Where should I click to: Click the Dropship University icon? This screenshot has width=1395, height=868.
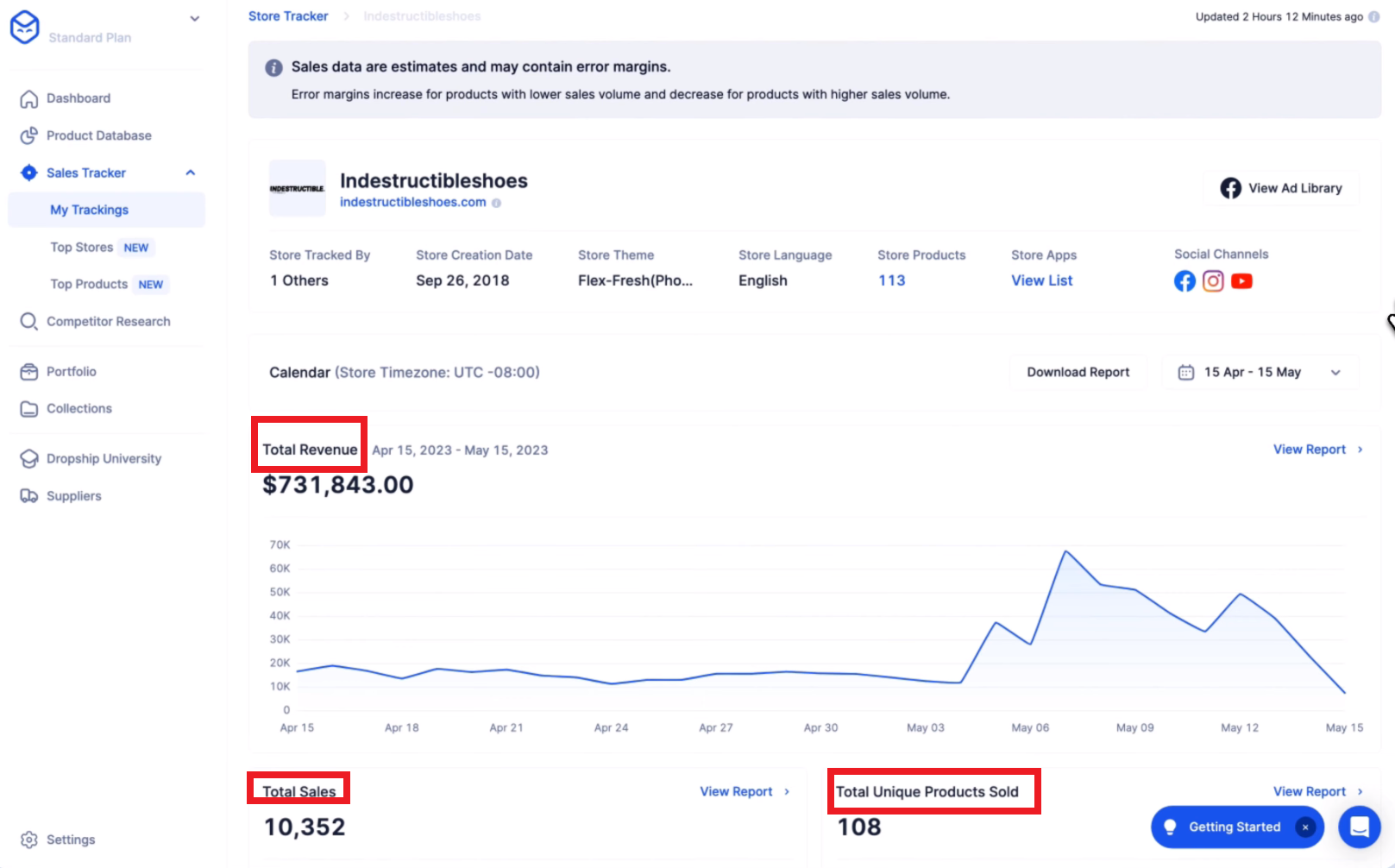(x=29, y=459)
